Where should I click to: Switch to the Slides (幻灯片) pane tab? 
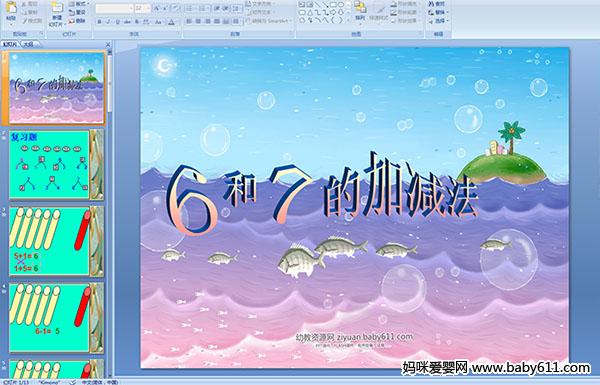click(x=10, y=44)
